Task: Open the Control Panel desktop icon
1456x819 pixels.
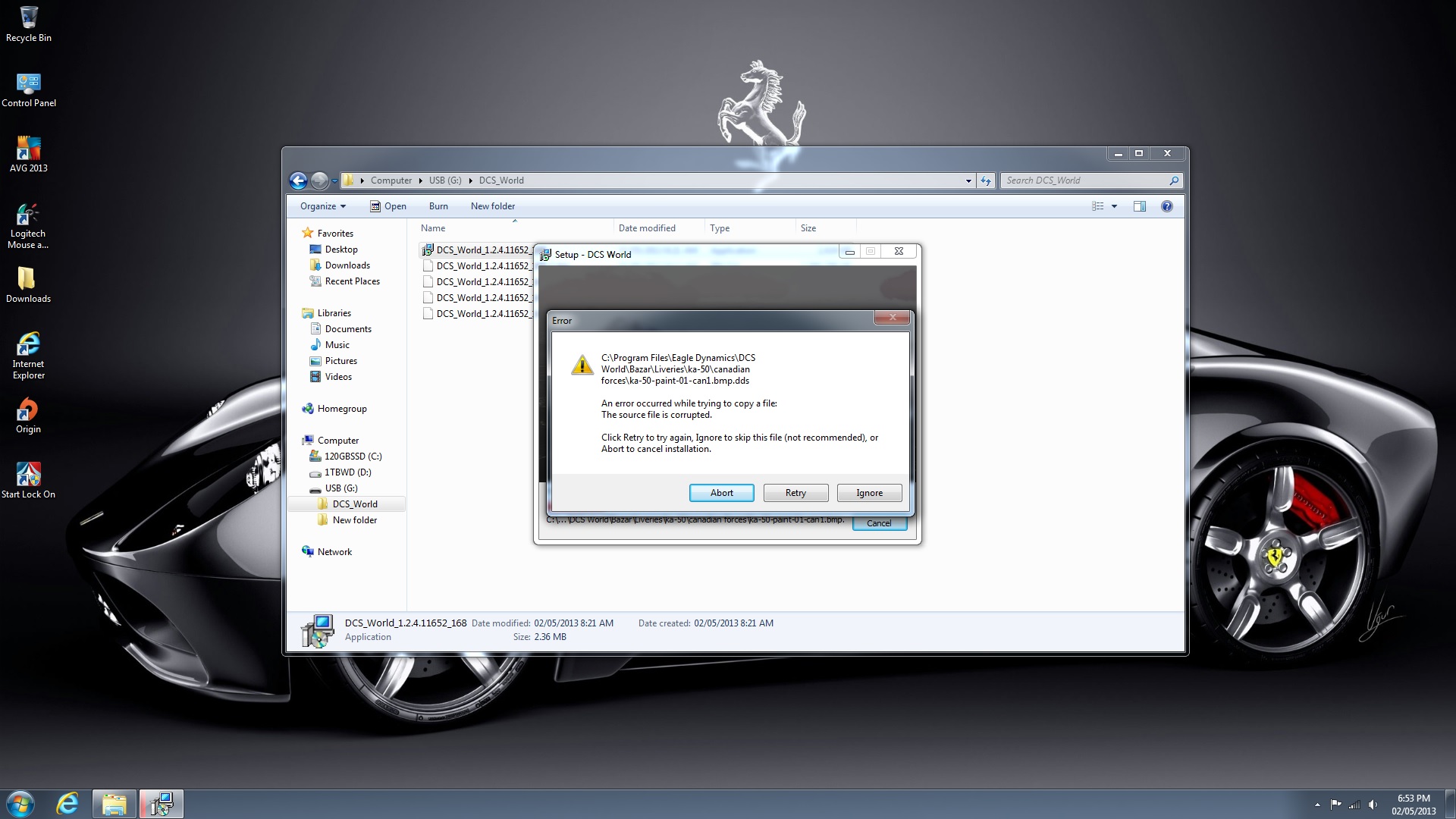Action: click(29, 89)
